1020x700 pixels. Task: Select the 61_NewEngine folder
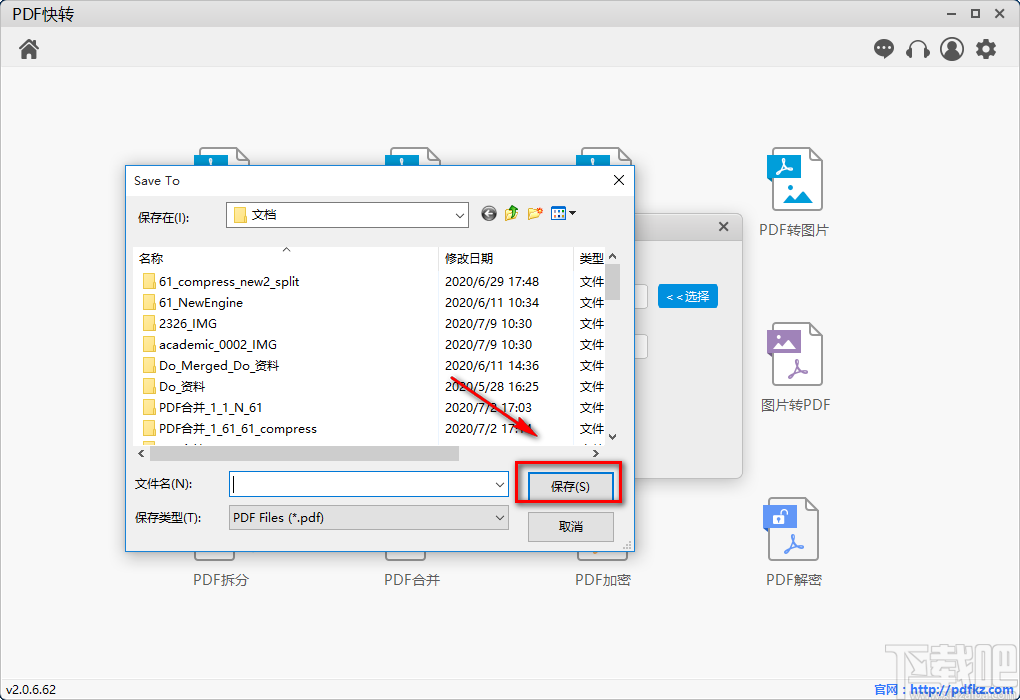[x=193, y=303]
